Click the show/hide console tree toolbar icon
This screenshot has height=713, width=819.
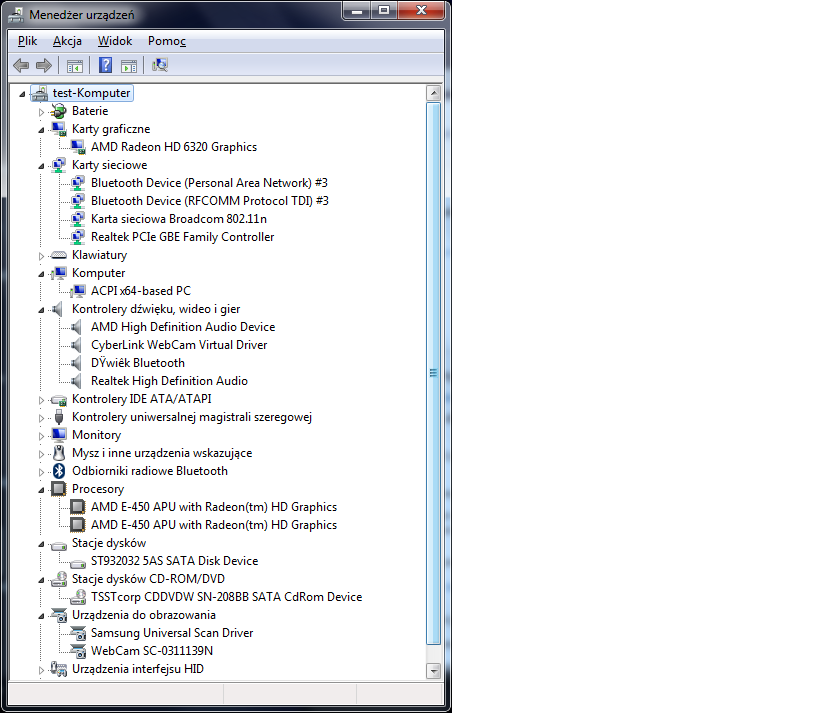pyautogui.click(x=75, y=66)
